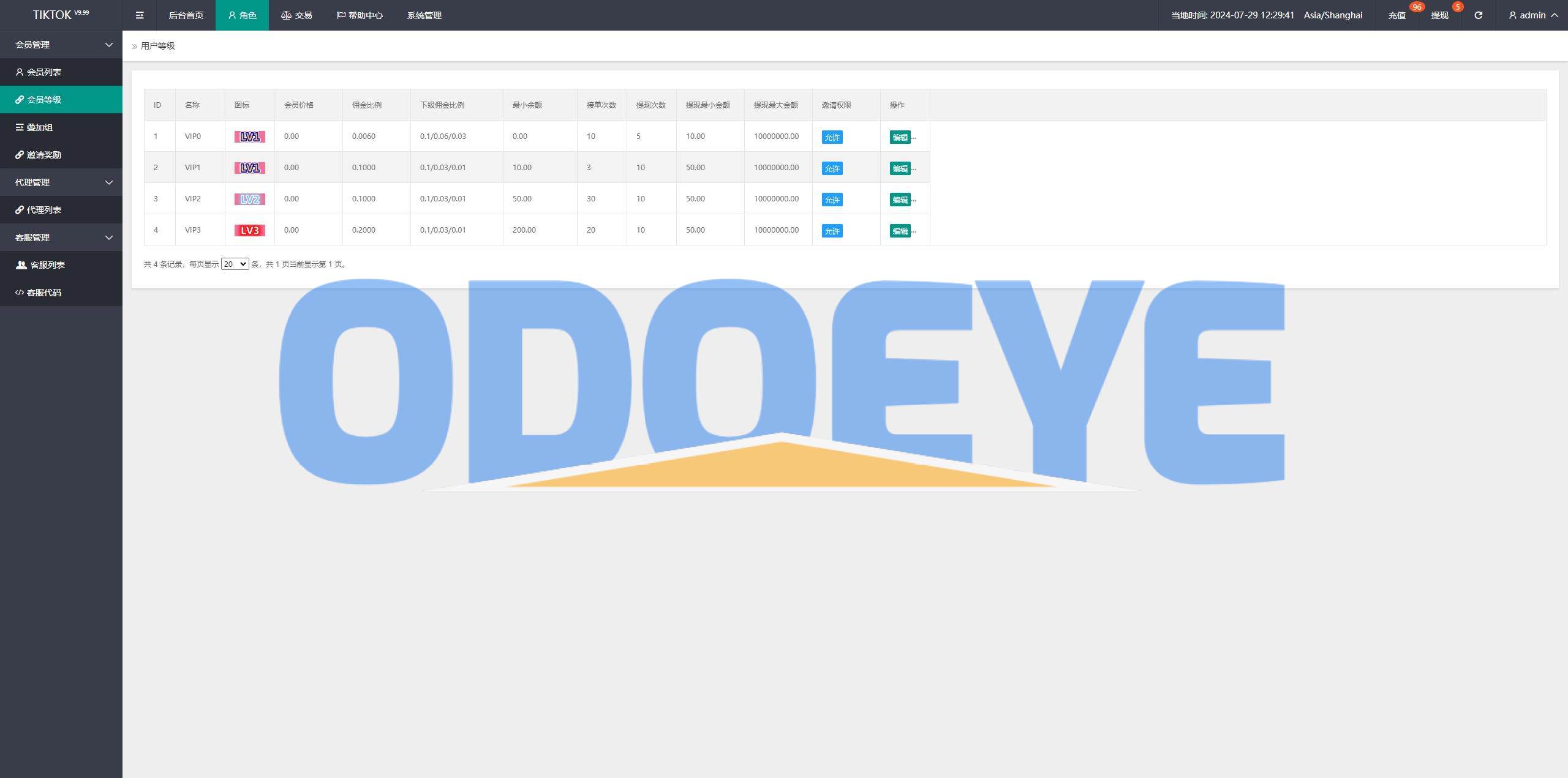Open the 系统管理 tab

click(x=424, y=15)
